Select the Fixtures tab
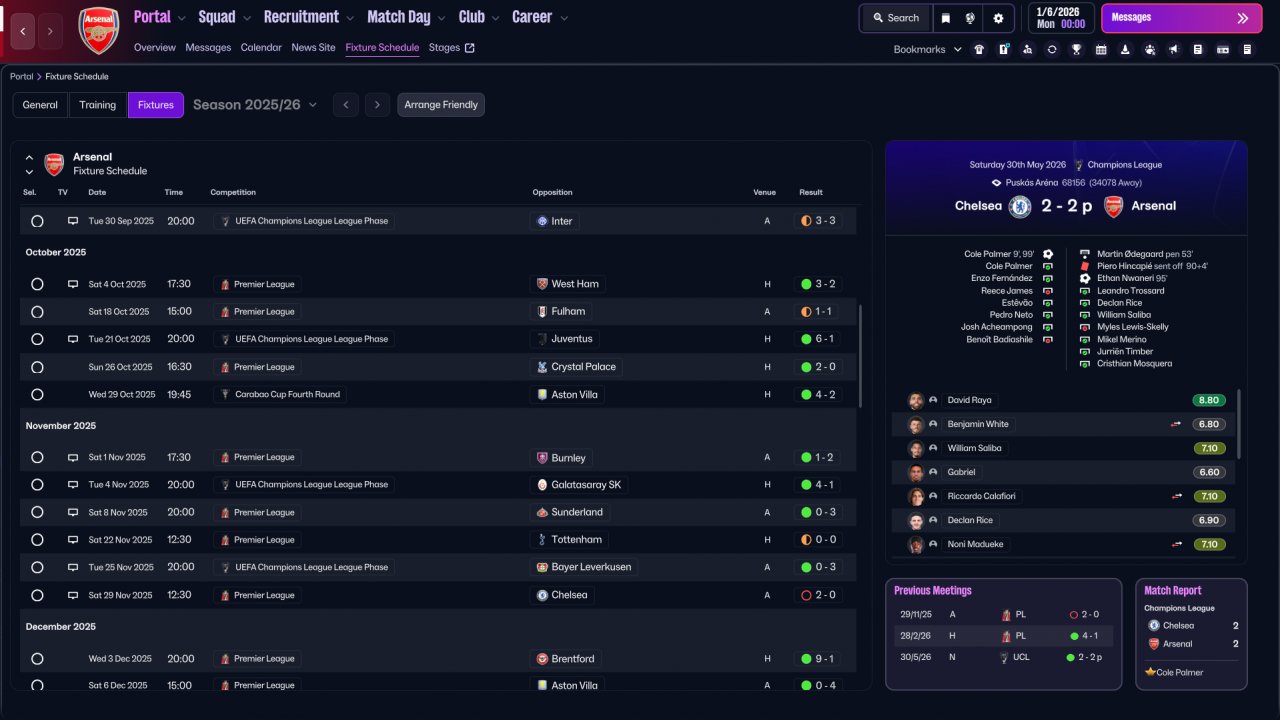The height and width of the screenshot is (720, 1280). (x=156, y=105)
